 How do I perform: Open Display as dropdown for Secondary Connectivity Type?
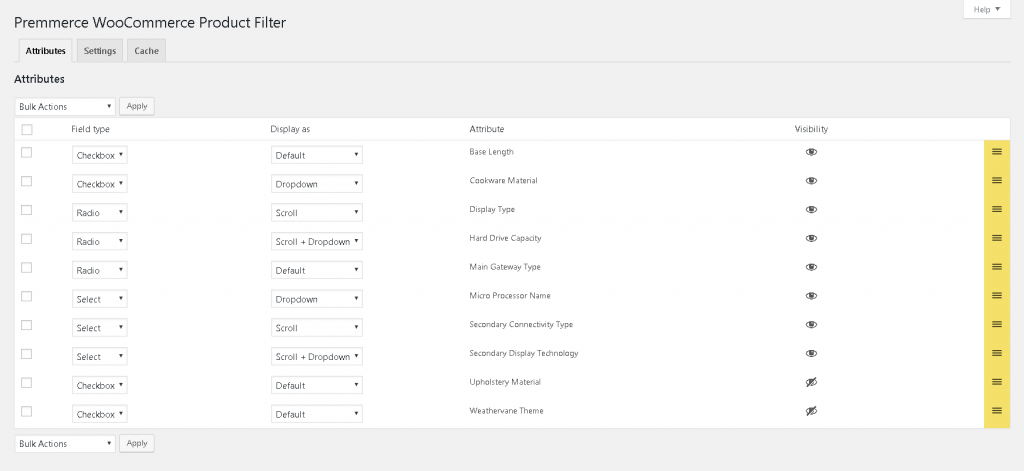click(x=317, y=328)
